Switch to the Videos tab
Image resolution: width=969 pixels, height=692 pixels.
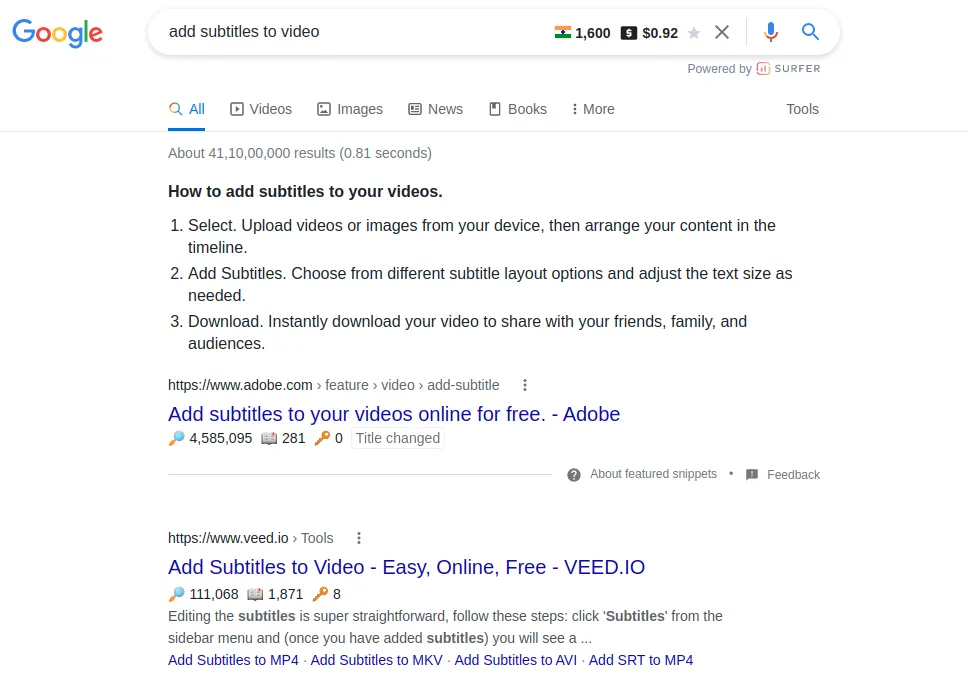click(261, 109)
